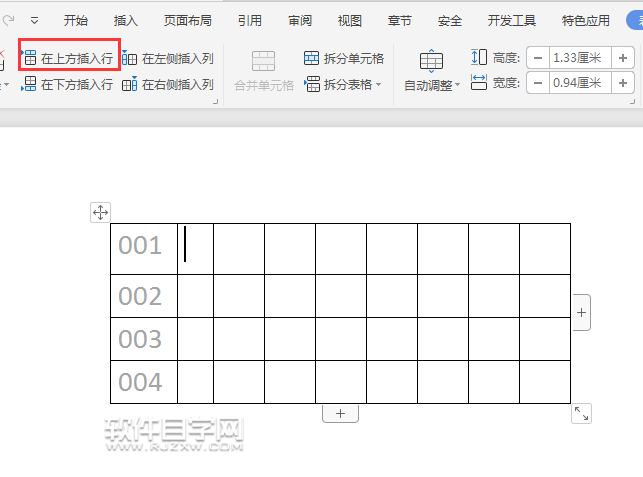Decrease row height with minus button

coord(538,58)
